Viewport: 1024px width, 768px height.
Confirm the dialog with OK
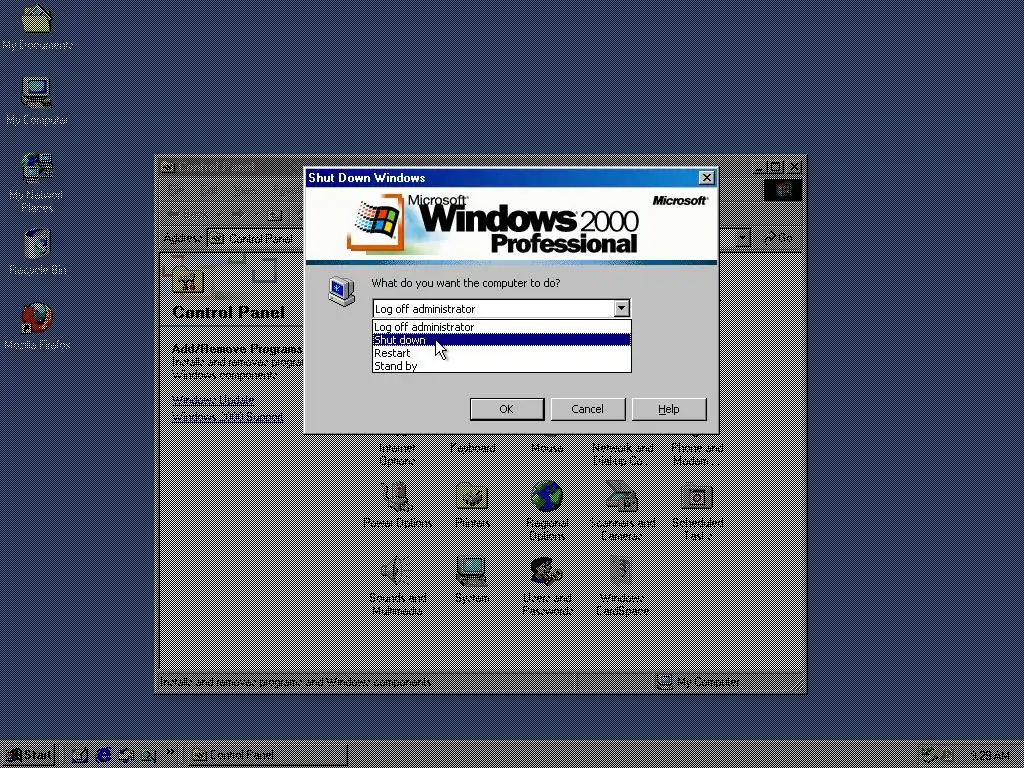[507, 409]
